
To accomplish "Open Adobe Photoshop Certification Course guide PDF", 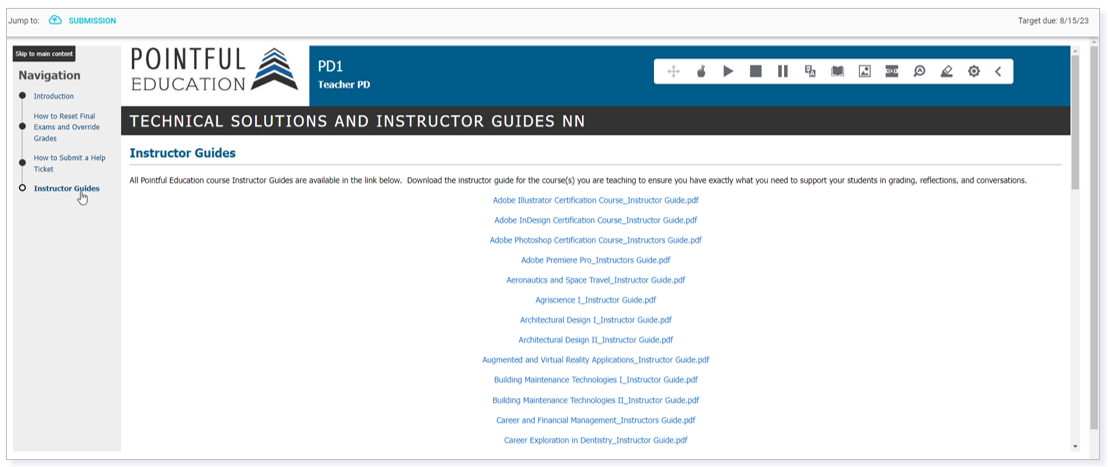I will click(596, 240).
